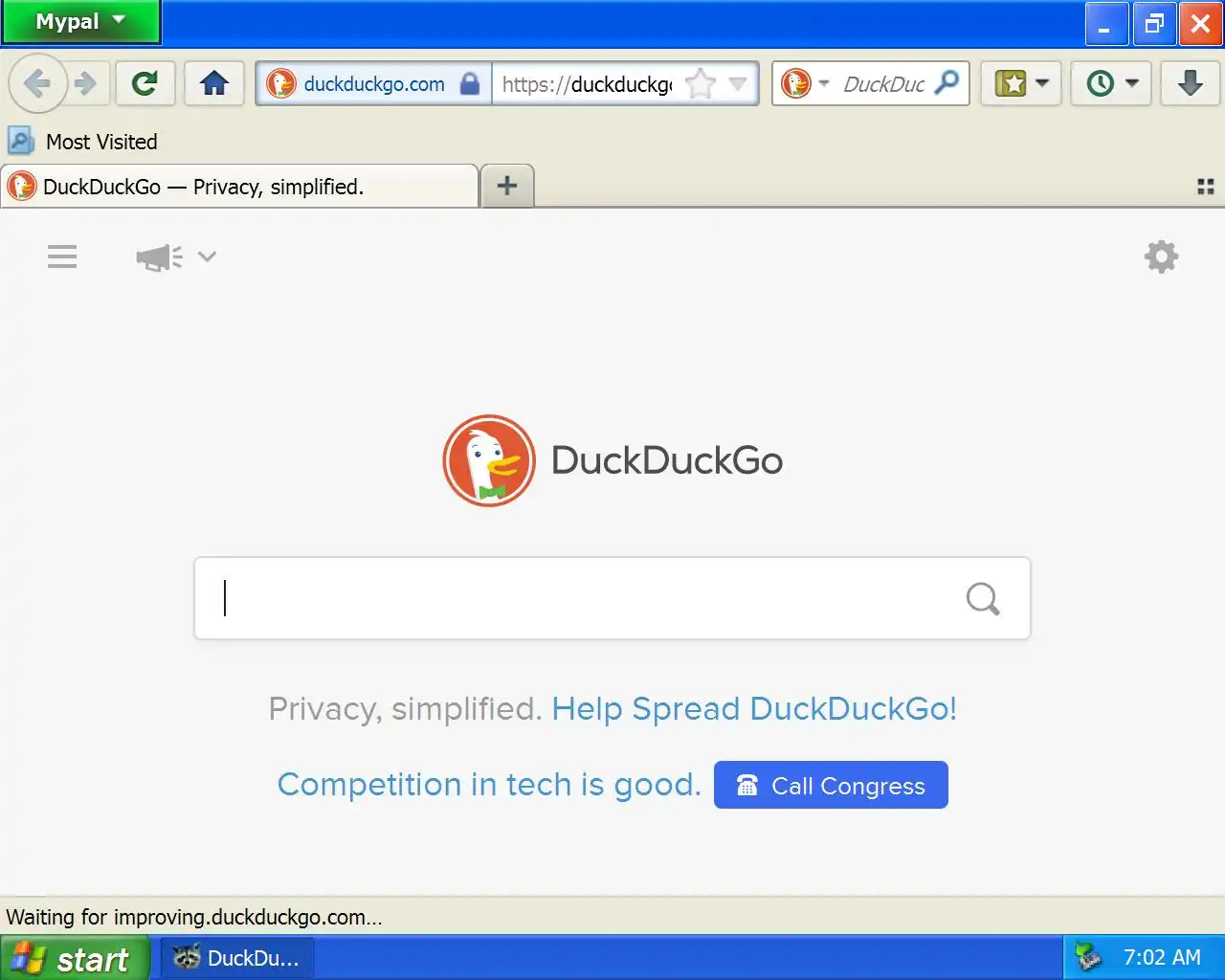Click the search magnifier in main box
This screenshot has height=980, width=1225.
[983, 599]
